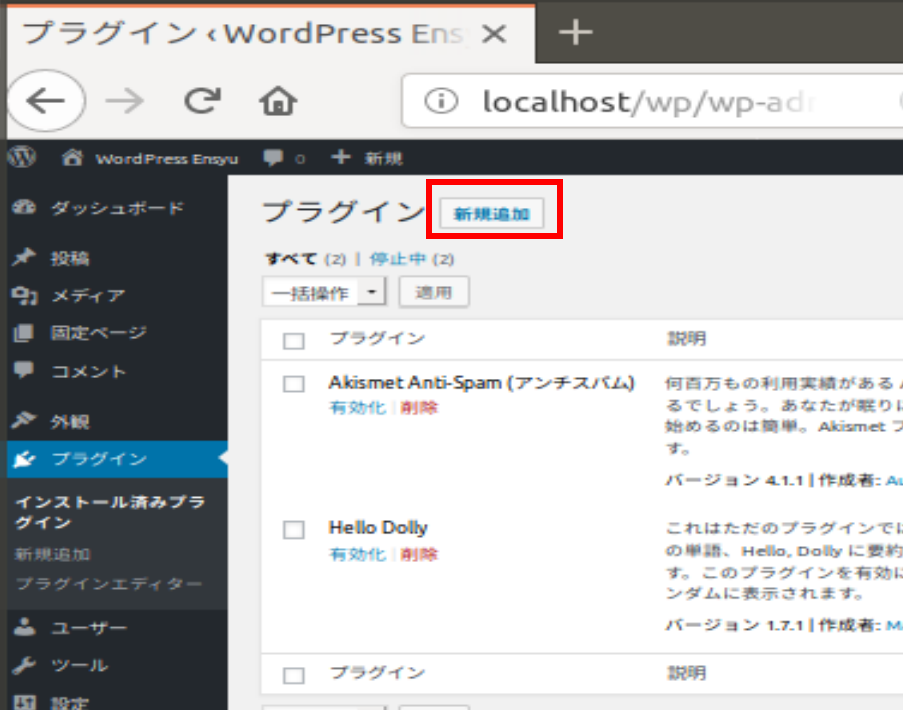903x710 pixels.
Task: Open 投稿 in the sidebar
Action: tap(117, 257)
